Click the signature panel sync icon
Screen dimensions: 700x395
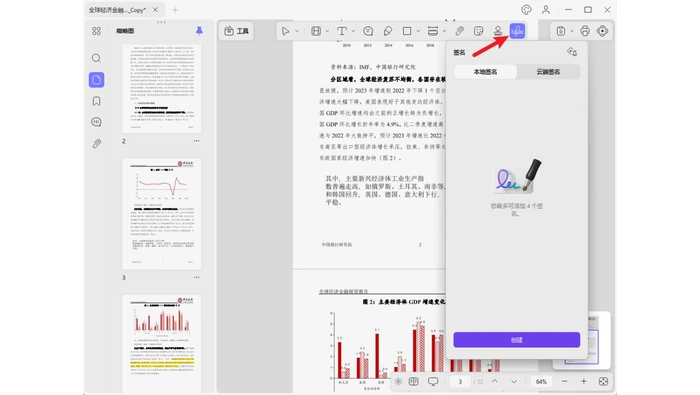[x=572, y=52]
